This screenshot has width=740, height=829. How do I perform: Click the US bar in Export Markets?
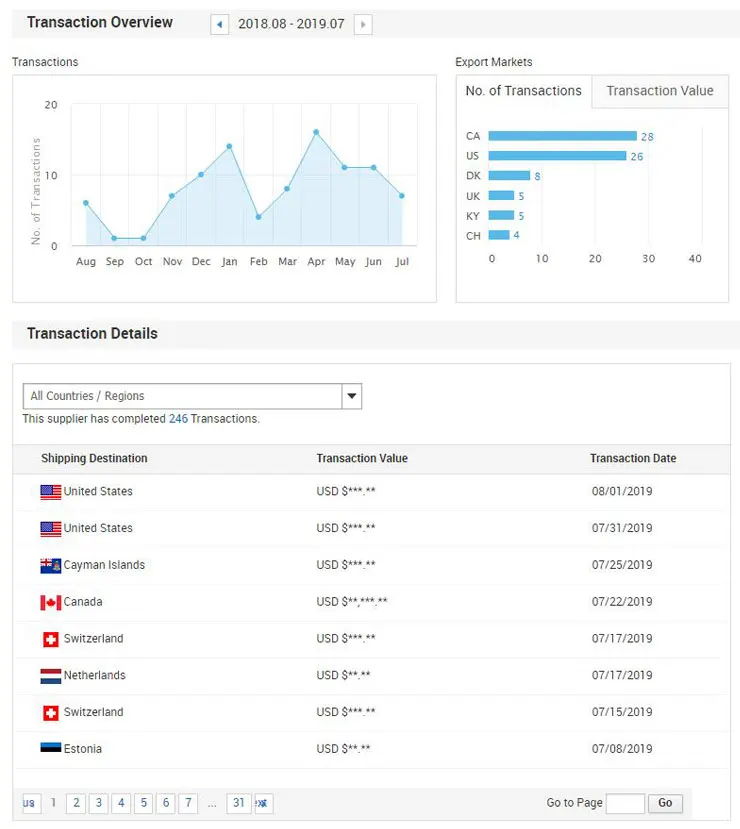click(x=557, y=155)
